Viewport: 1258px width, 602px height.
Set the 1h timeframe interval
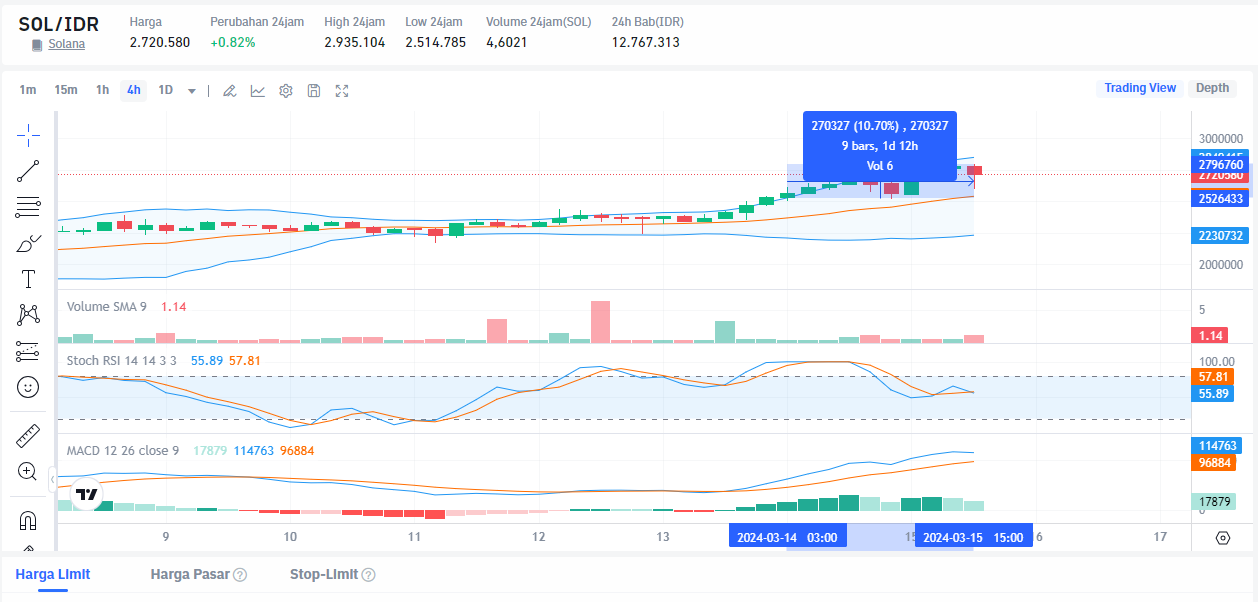click(x=102, y=90)
